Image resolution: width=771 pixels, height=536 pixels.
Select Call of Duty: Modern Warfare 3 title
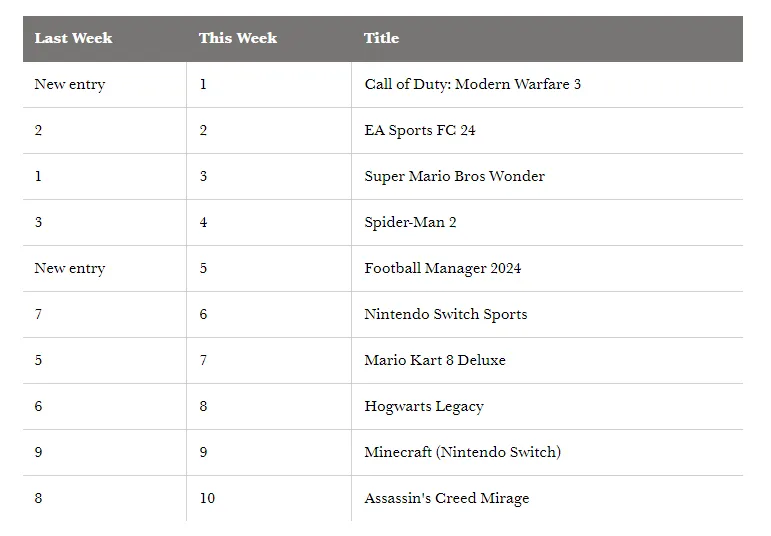click(473, 84)
